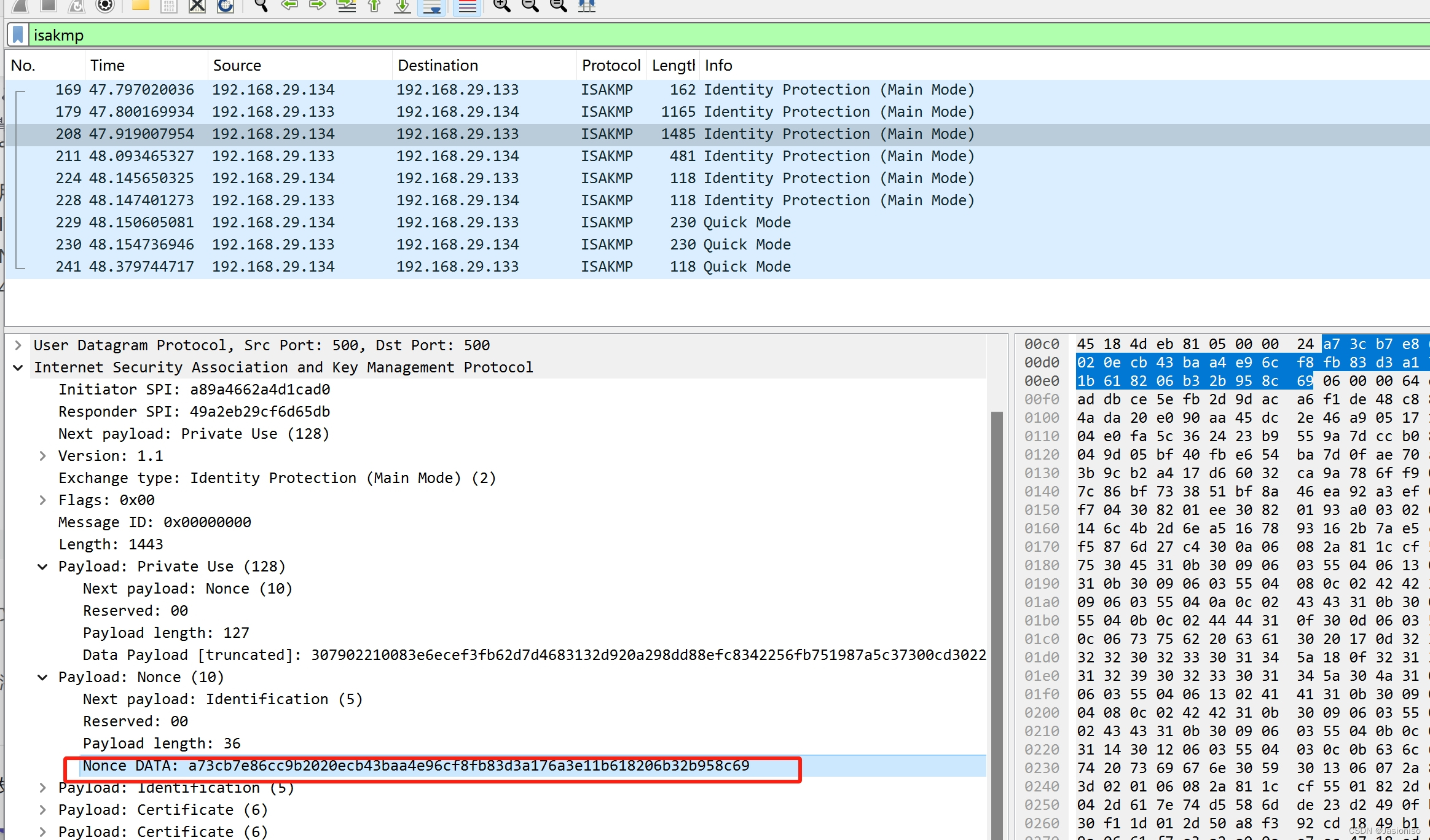Click the open capture file folder icon
Screen dimensions: 1430x840
click(140, 6)
